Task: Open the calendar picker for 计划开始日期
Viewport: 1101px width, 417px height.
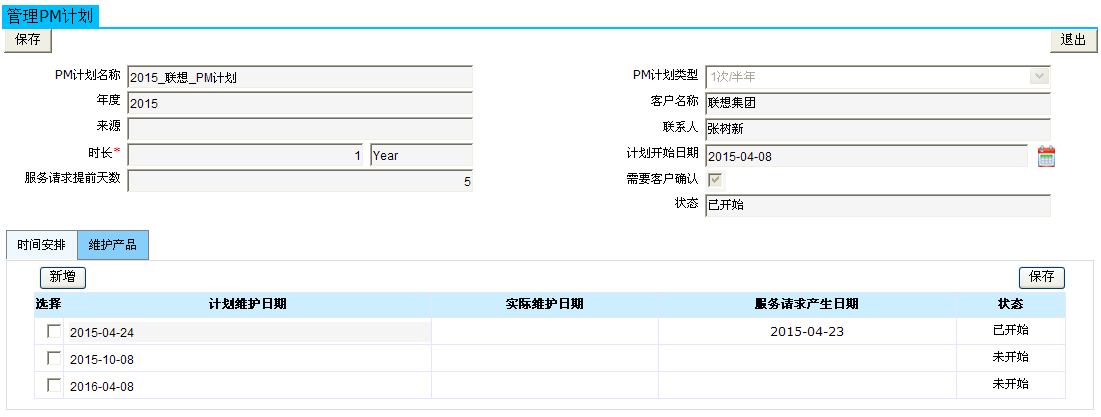Action: tap(1046, 156)
